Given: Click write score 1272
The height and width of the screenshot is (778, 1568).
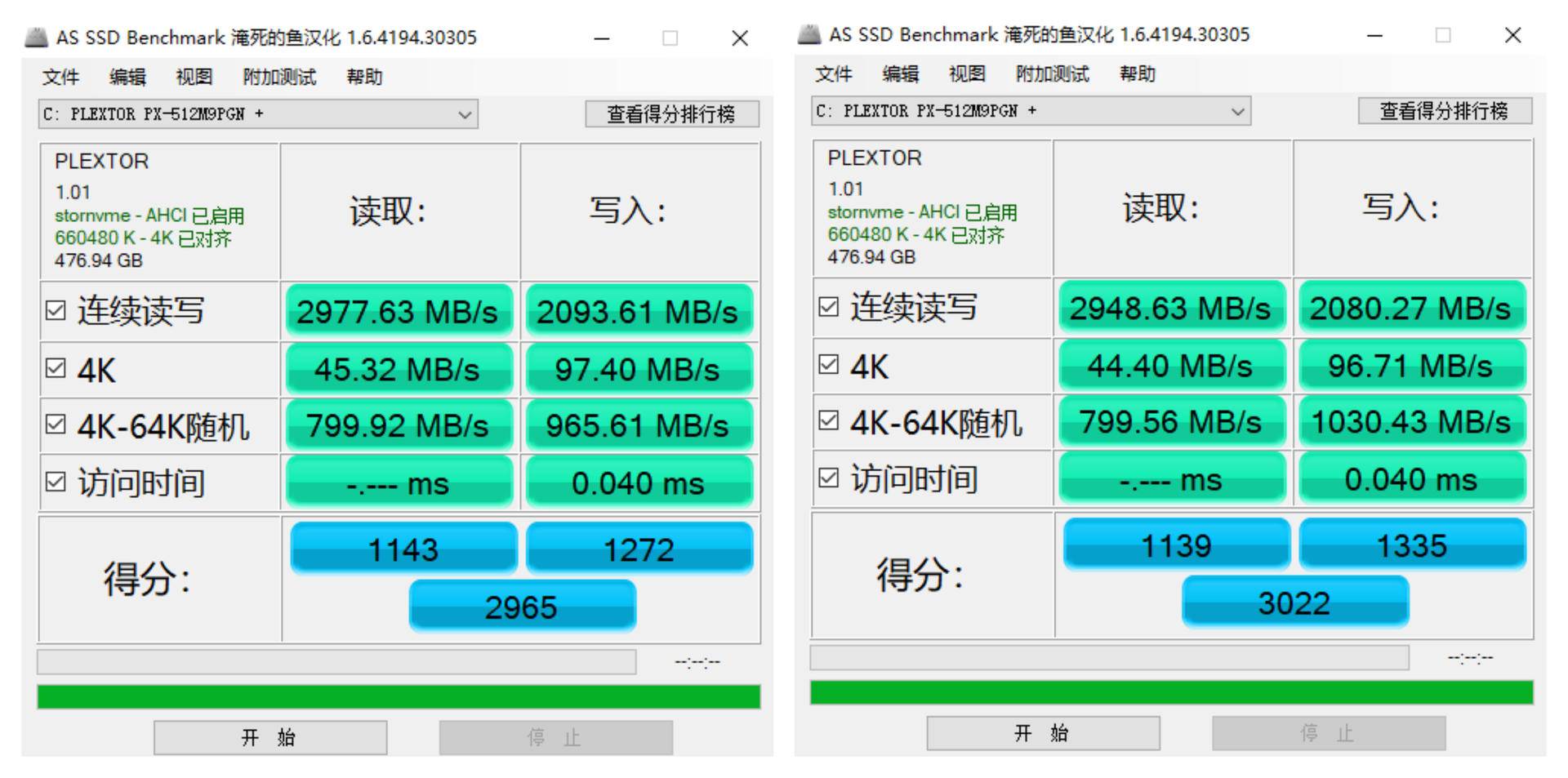Looking at the screenshot, I should 639,549.
